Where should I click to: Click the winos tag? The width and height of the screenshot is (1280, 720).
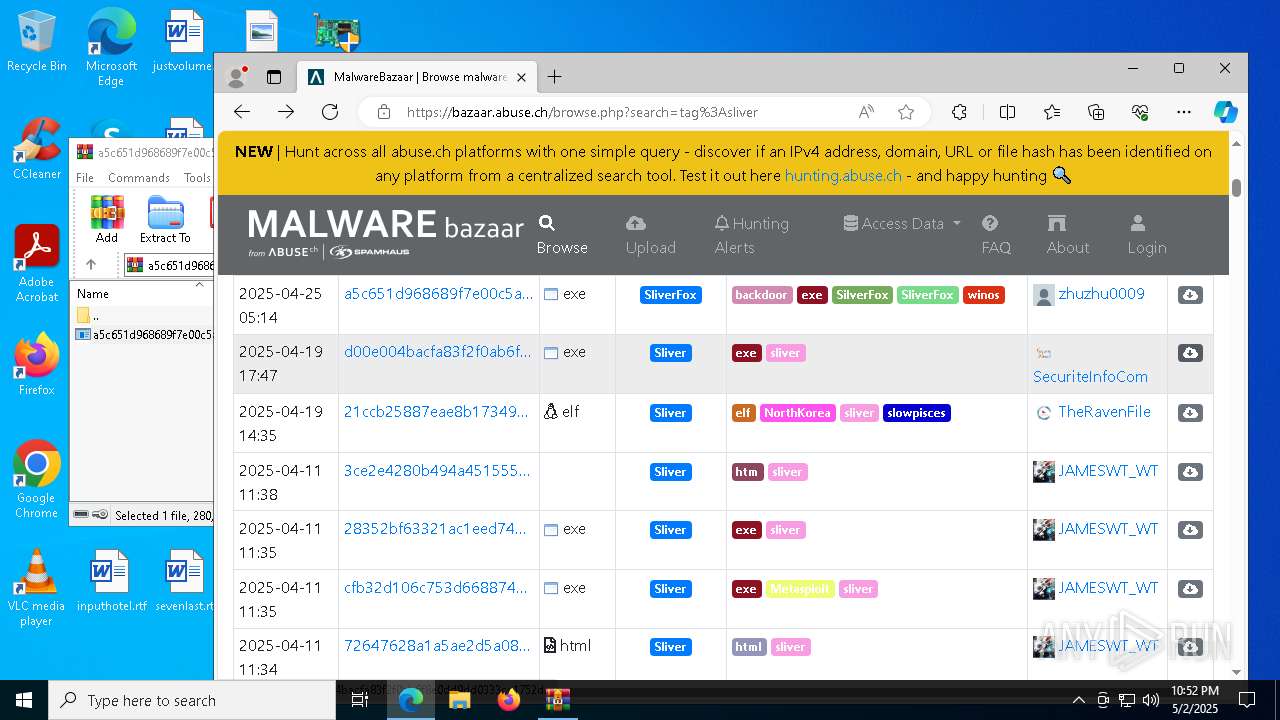click(983, 295)
